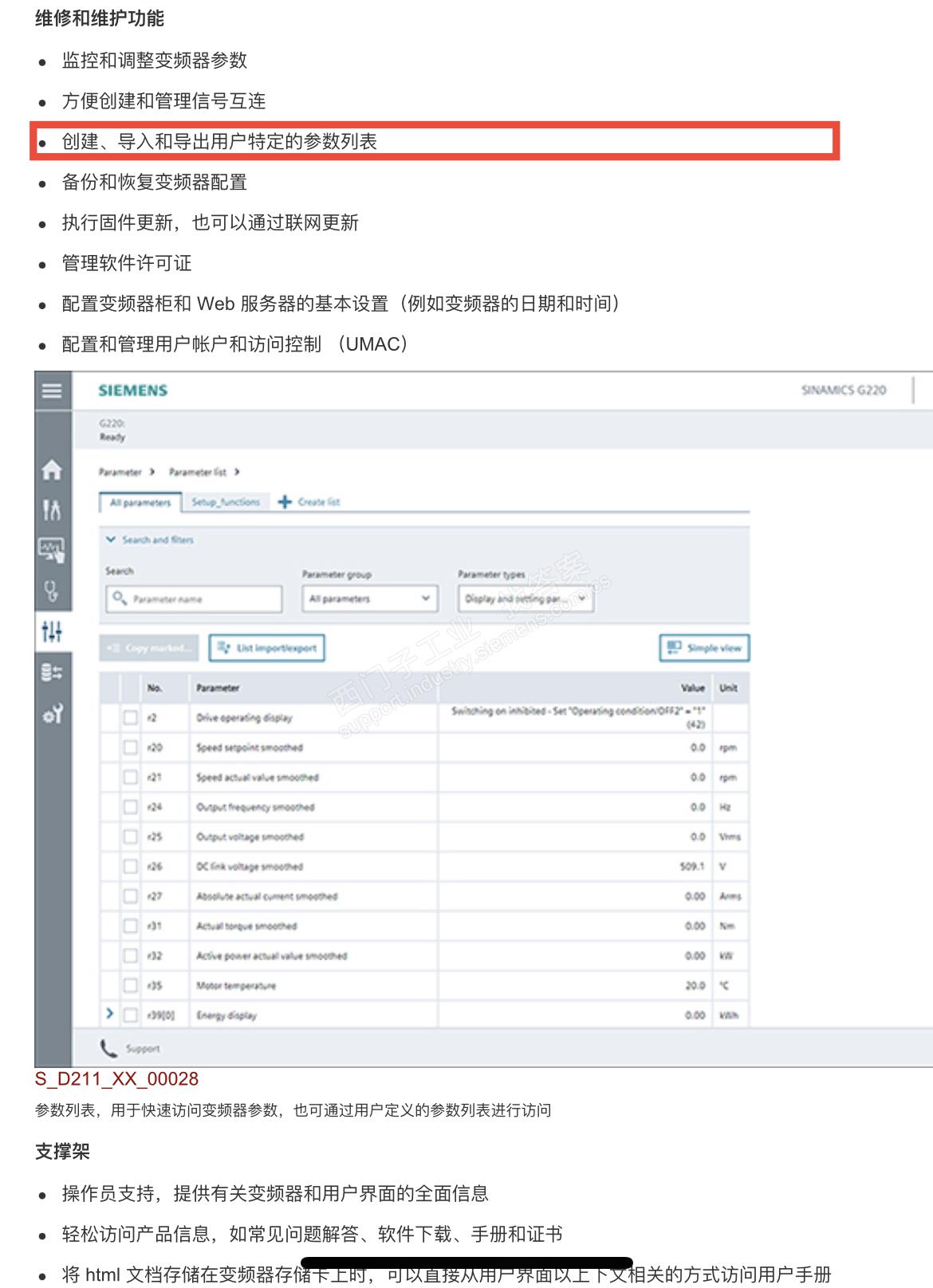Click the Parameter column header
This screenshot has height=1288, width=933.
218,688
